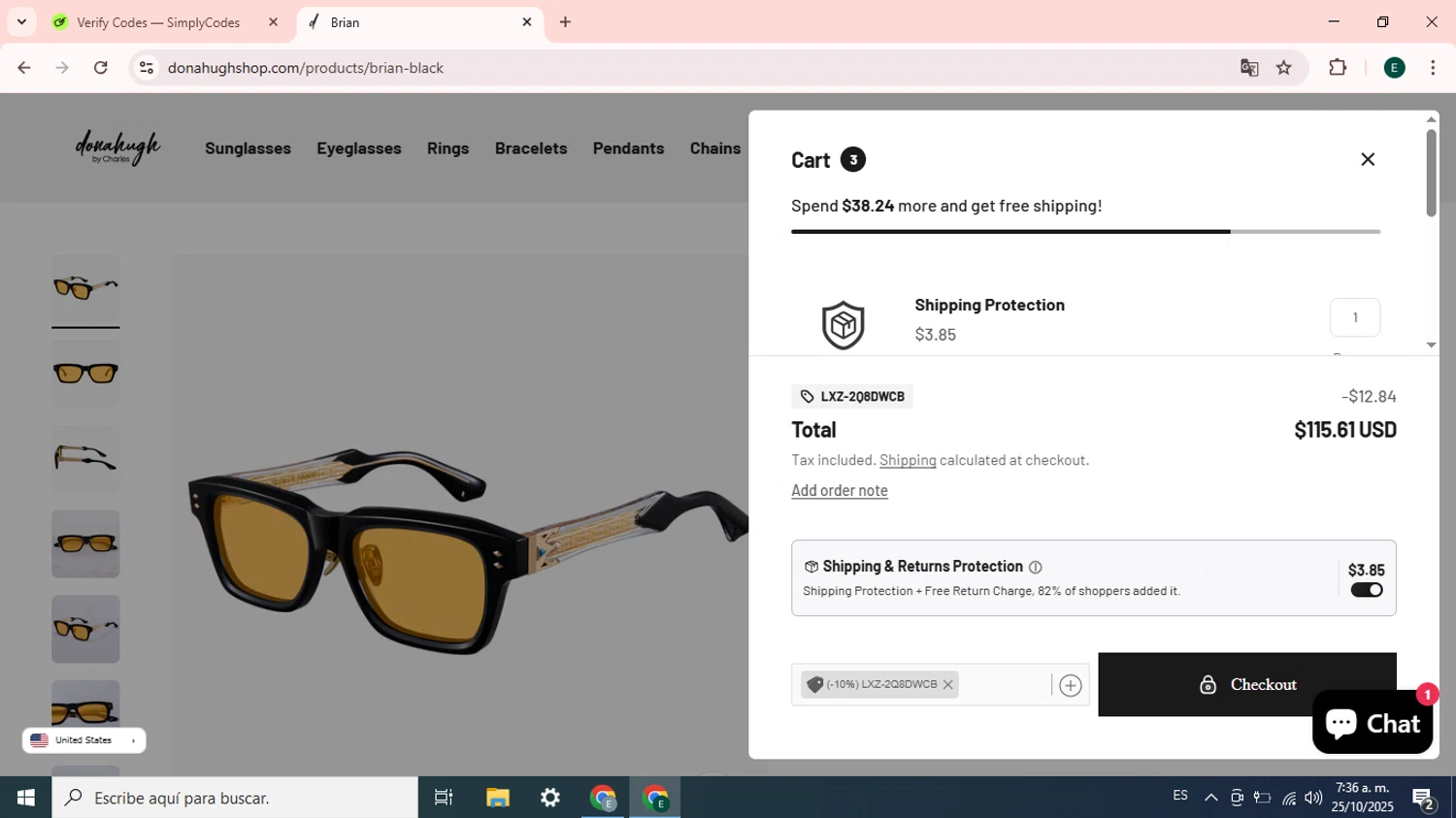Show hidden system tray icons
Viewport: 1456px width, 818px height.
click(1210, 799)
